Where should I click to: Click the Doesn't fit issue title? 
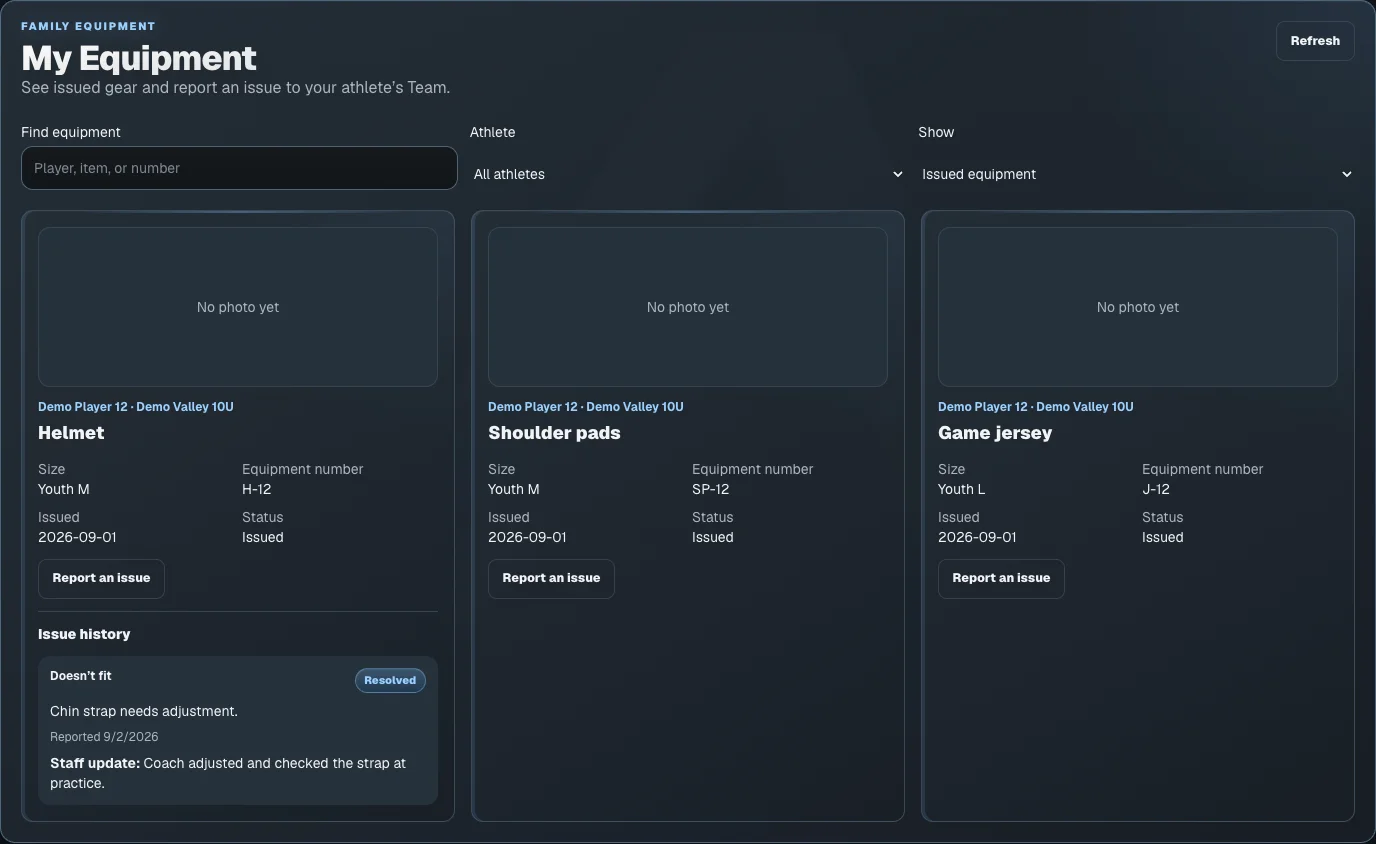coord(81,676)
